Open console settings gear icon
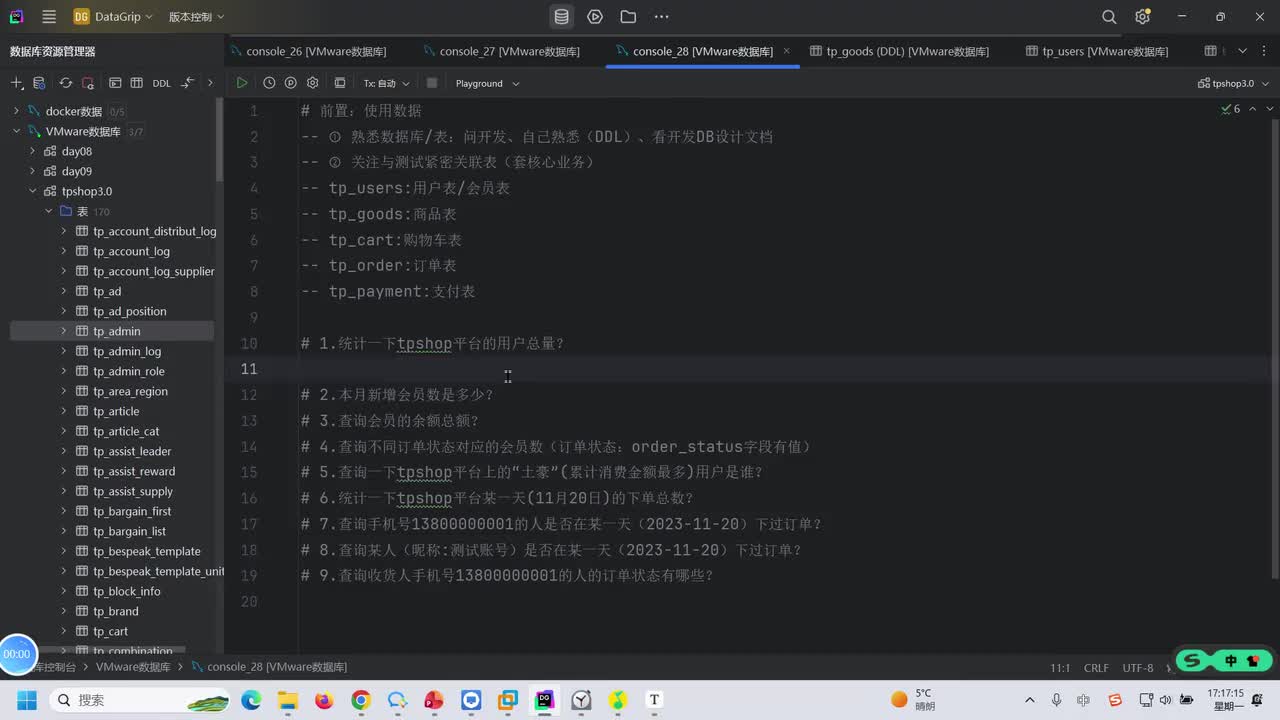The image size is (1280, 720). (313, 83)
